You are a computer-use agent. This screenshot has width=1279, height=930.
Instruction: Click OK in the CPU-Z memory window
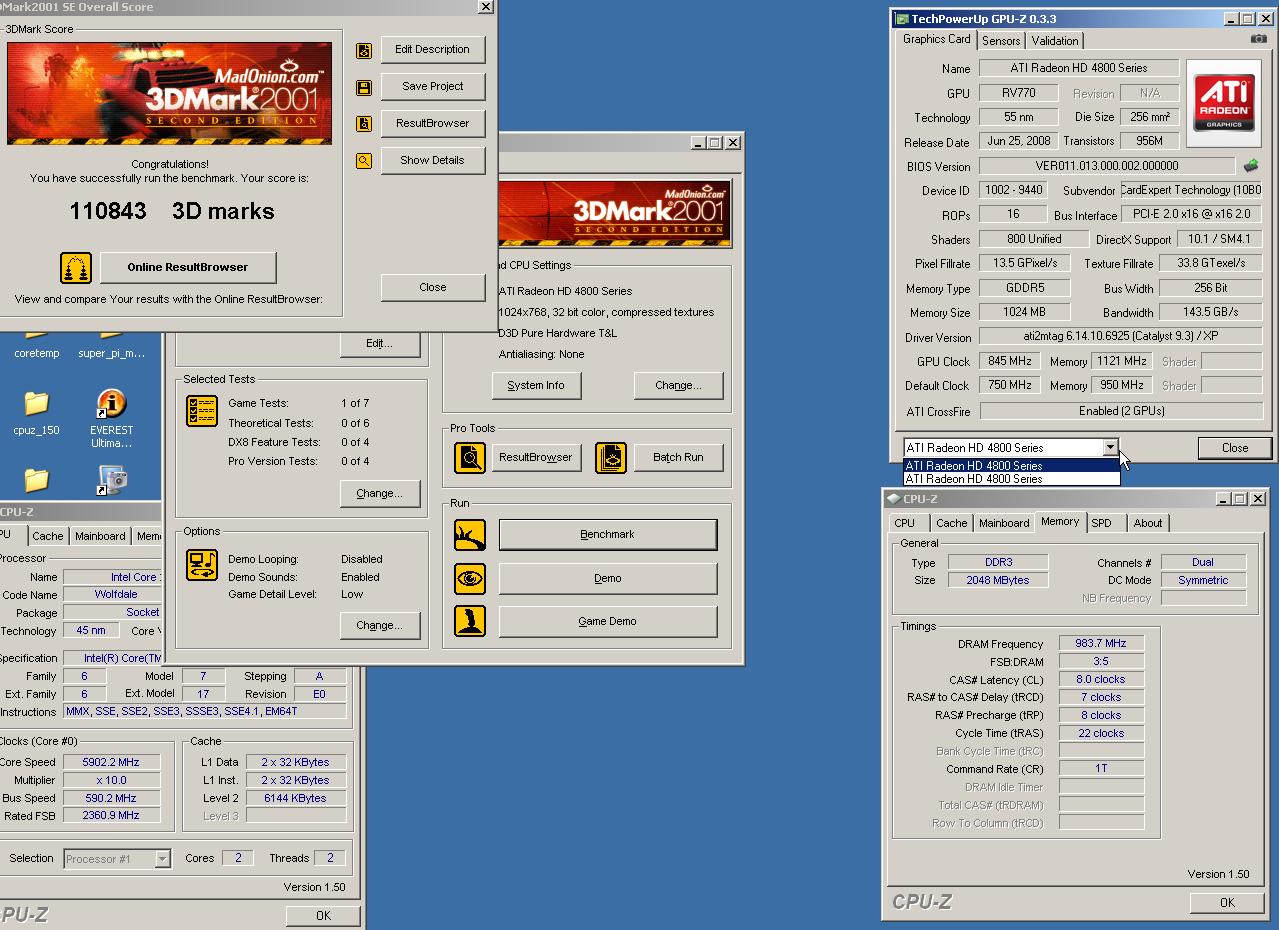[x=1227, y=903]
